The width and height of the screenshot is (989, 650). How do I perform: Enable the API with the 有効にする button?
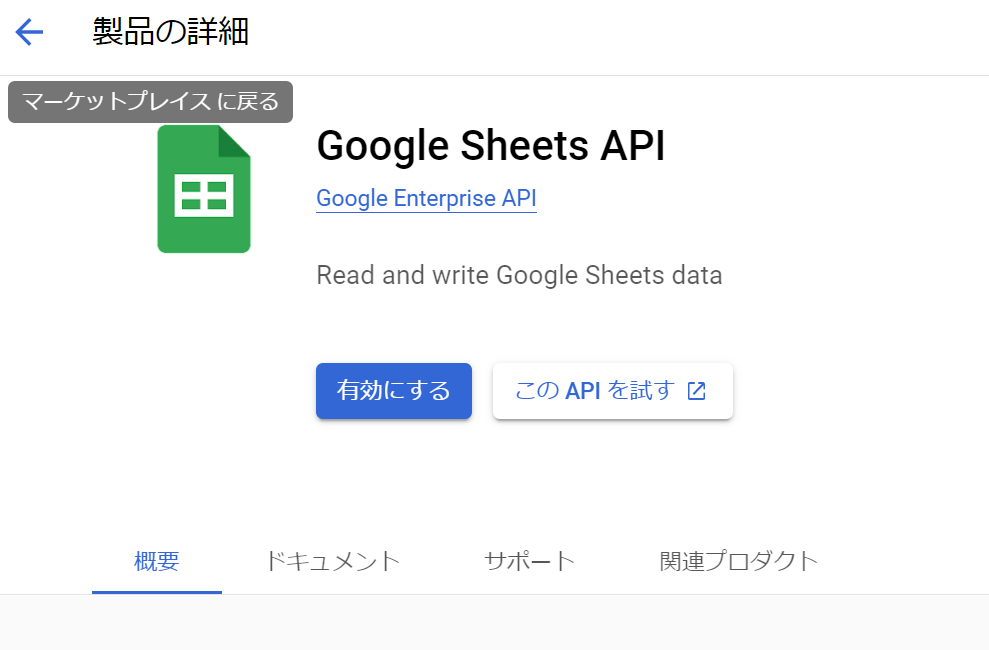tap(394, 391)
